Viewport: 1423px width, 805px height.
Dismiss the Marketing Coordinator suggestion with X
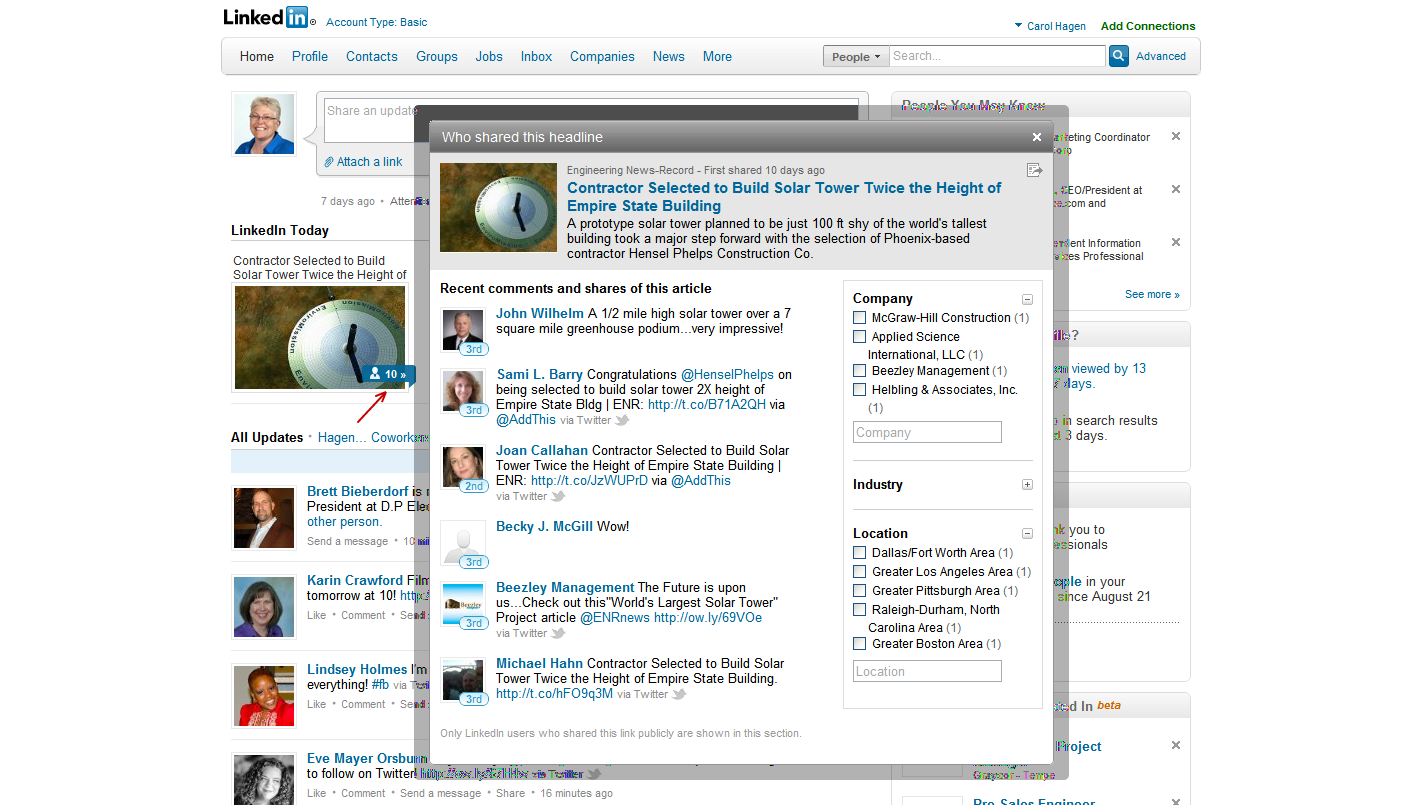tap(1176, 136)
